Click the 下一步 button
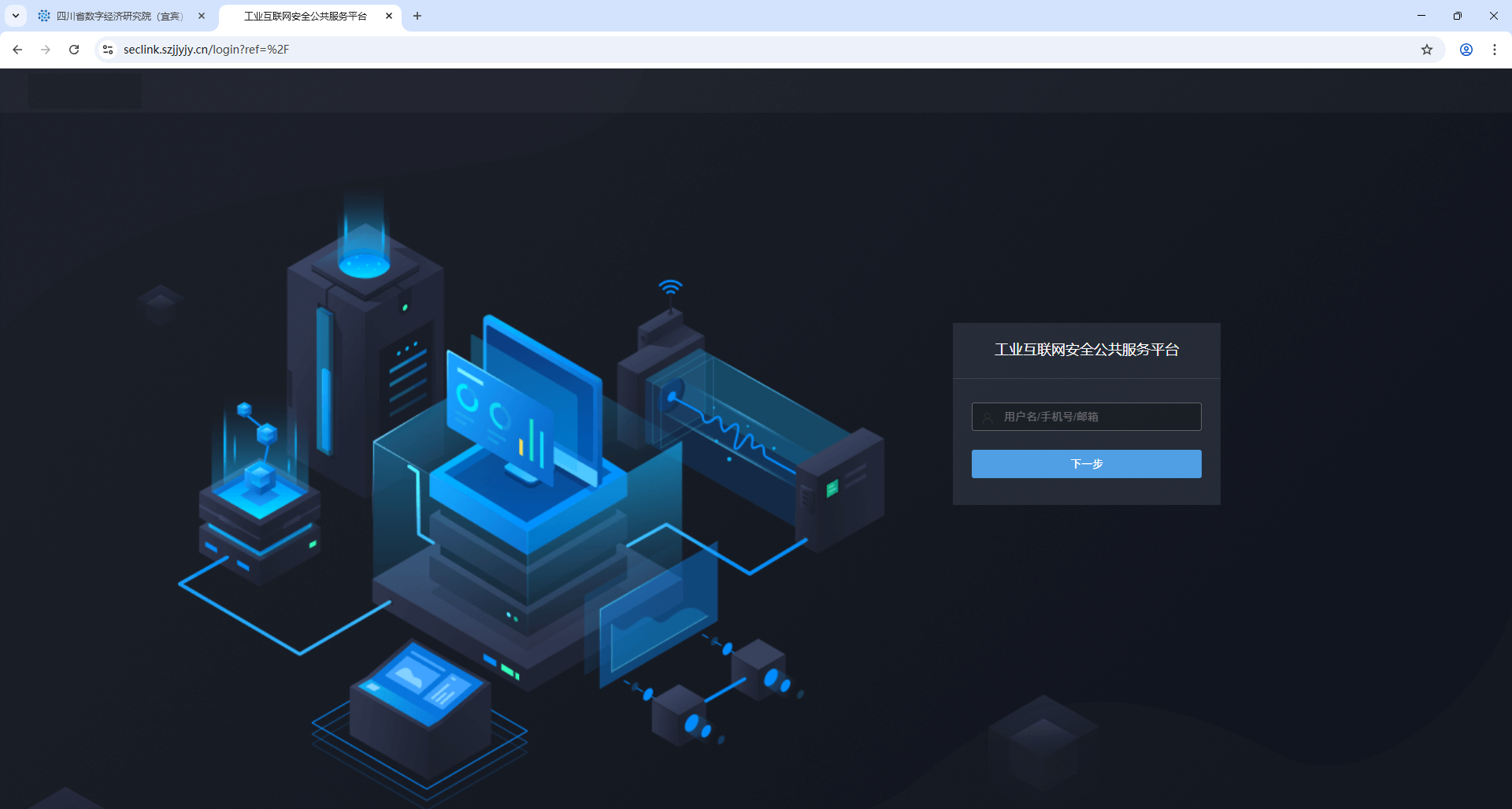Screen dimensions: 1512x809 [1086, 464]
